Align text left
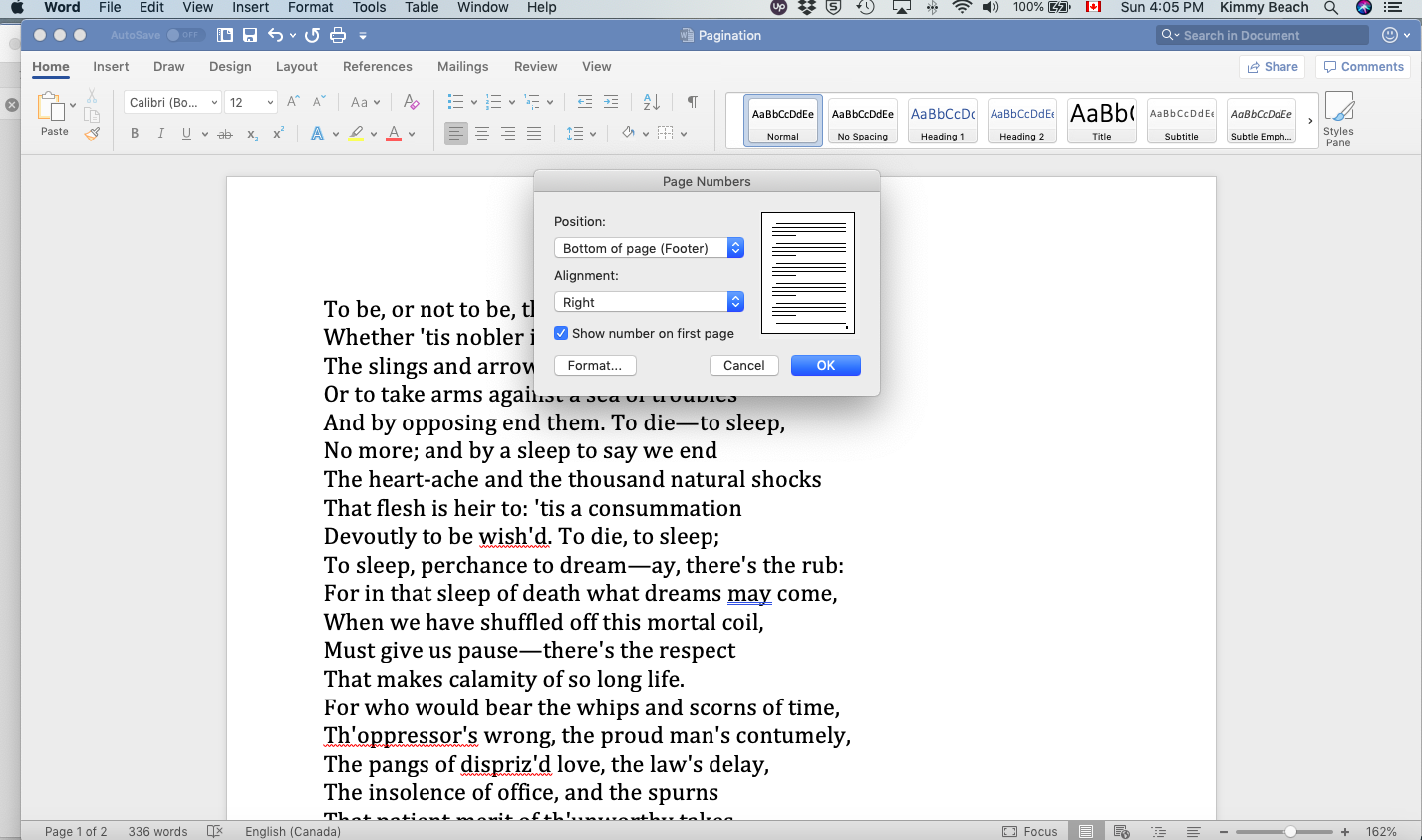Viewport: 1422px width, 840px height. coord(456,133)
